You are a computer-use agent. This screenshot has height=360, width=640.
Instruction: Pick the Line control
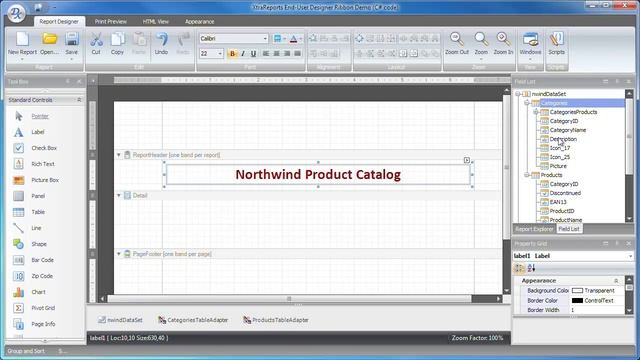coord(36,228)
